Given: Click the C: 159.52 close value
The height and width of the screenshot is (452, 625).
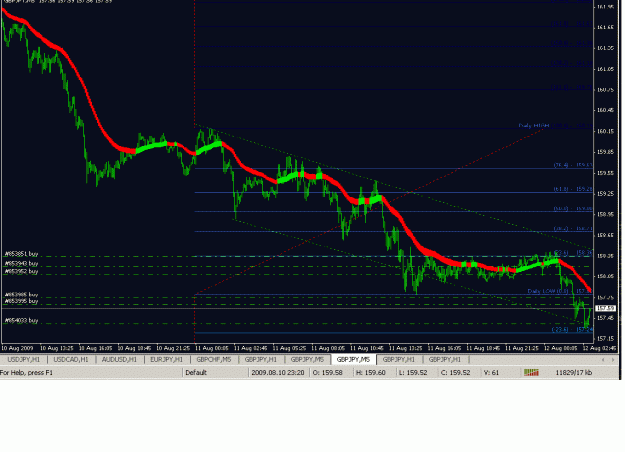Looking at the screenshot, I should point(455,373).
